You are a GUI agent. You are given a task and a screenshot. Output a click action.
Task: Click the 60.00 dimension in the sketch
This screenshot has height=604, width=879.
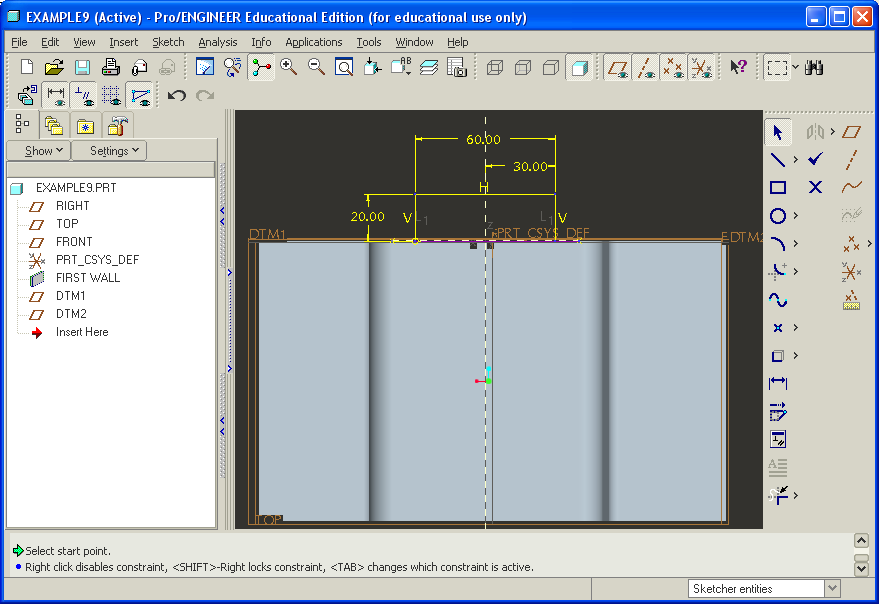click(483, 140)
